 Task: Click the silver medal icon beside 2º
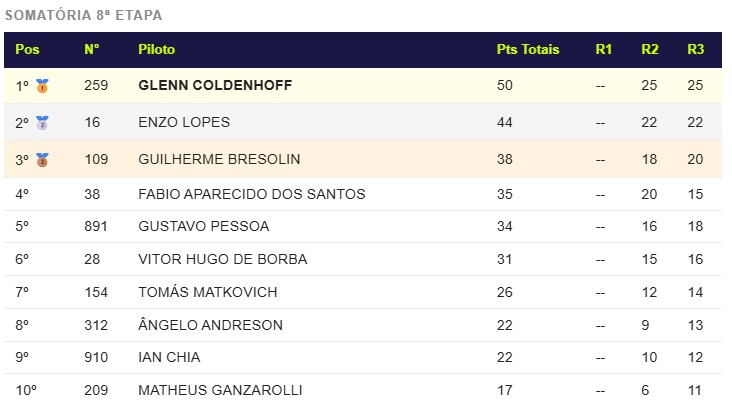(42, 123)
